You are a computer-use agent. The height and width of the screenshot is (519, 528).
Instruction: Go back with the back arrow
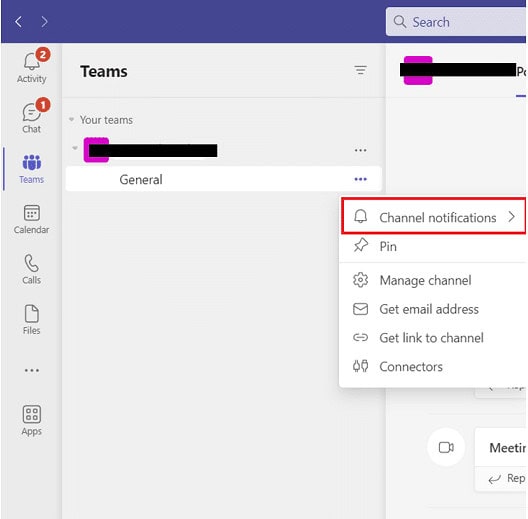coord(19,22)
